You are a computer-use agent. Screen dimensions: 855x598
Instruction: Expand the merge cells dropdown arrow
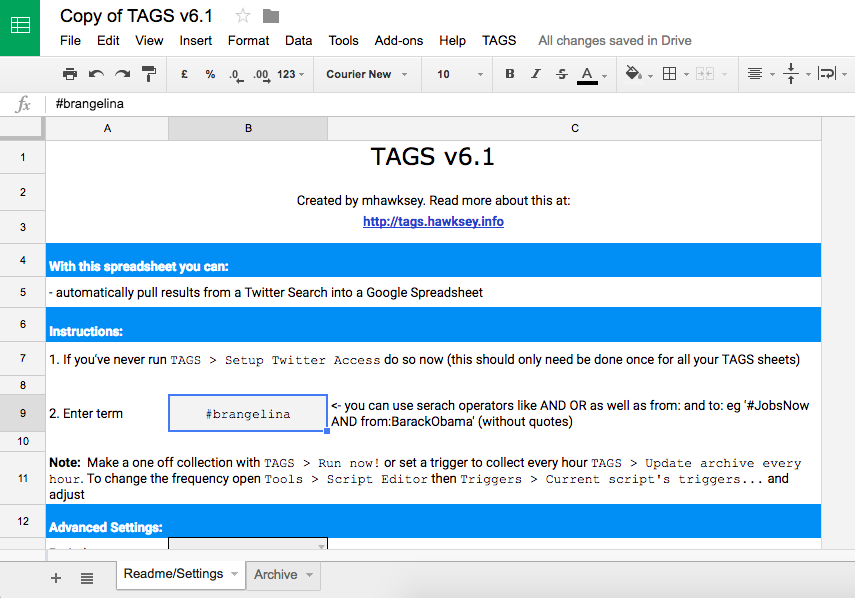[724, 75]
